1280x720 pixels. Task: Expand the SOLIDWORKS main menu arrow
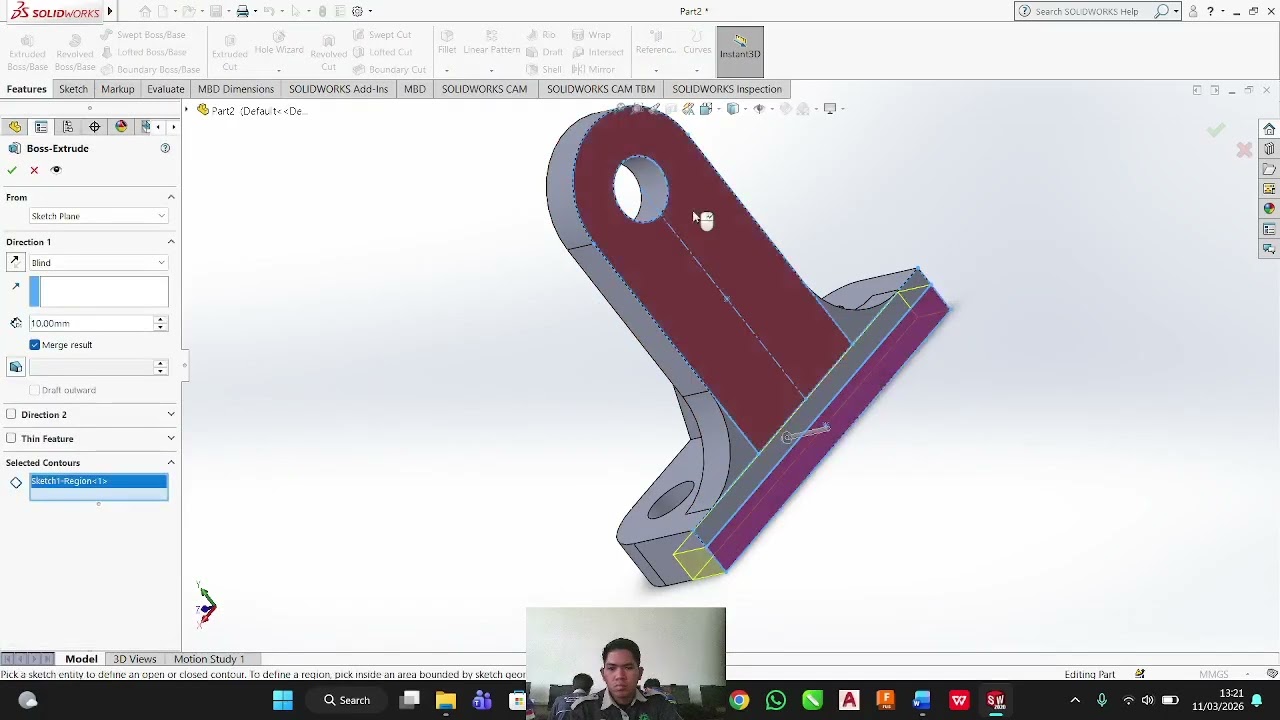(x=109, y=12)
